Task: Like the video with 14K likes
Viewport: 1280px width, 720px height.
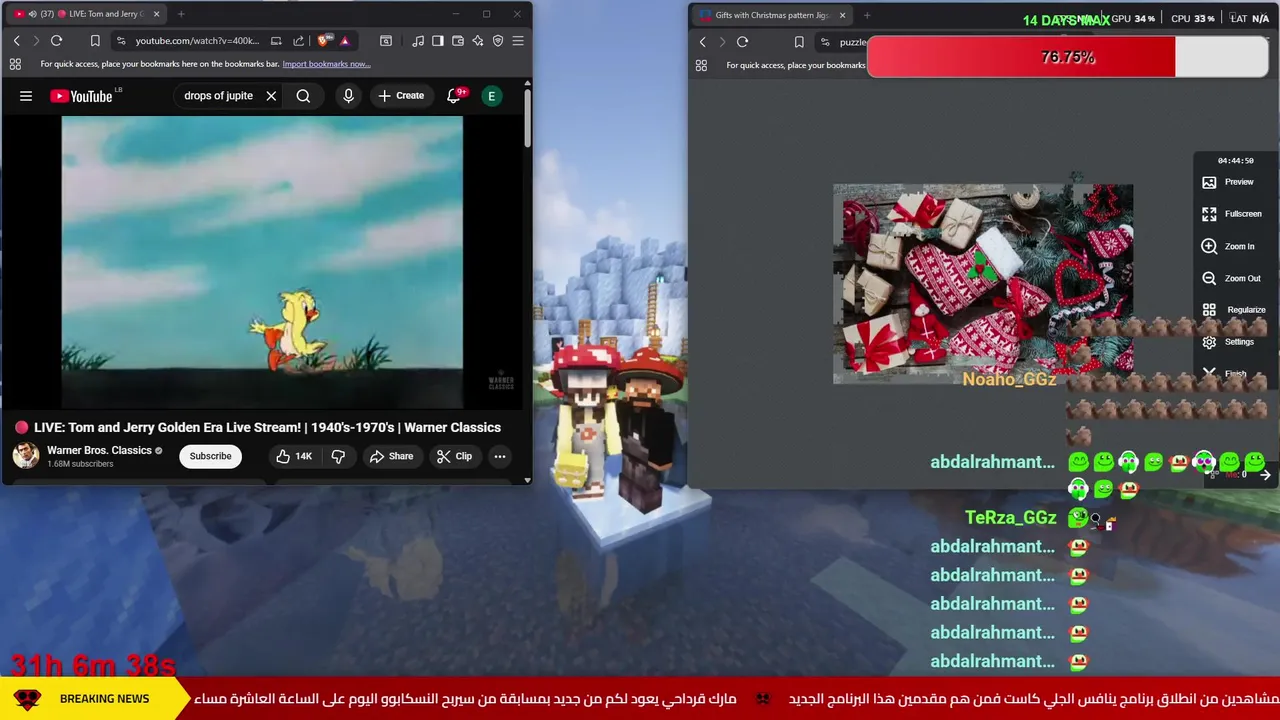Action: (x=294, y=456)
